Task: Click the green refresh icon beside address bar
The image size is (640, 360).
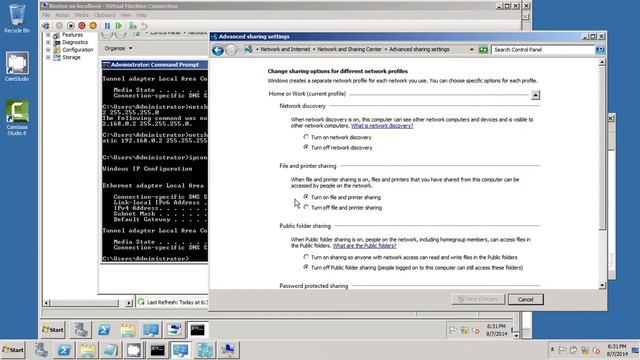Action: tap(483, 49)
